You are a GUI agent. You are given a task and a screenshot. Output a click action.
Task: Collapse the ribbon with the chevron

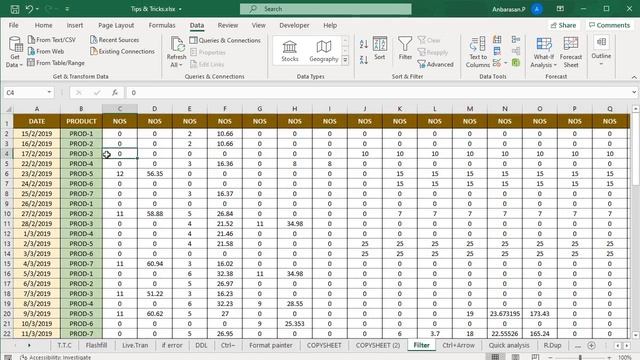pyautogui.click(x=634, y=77)
